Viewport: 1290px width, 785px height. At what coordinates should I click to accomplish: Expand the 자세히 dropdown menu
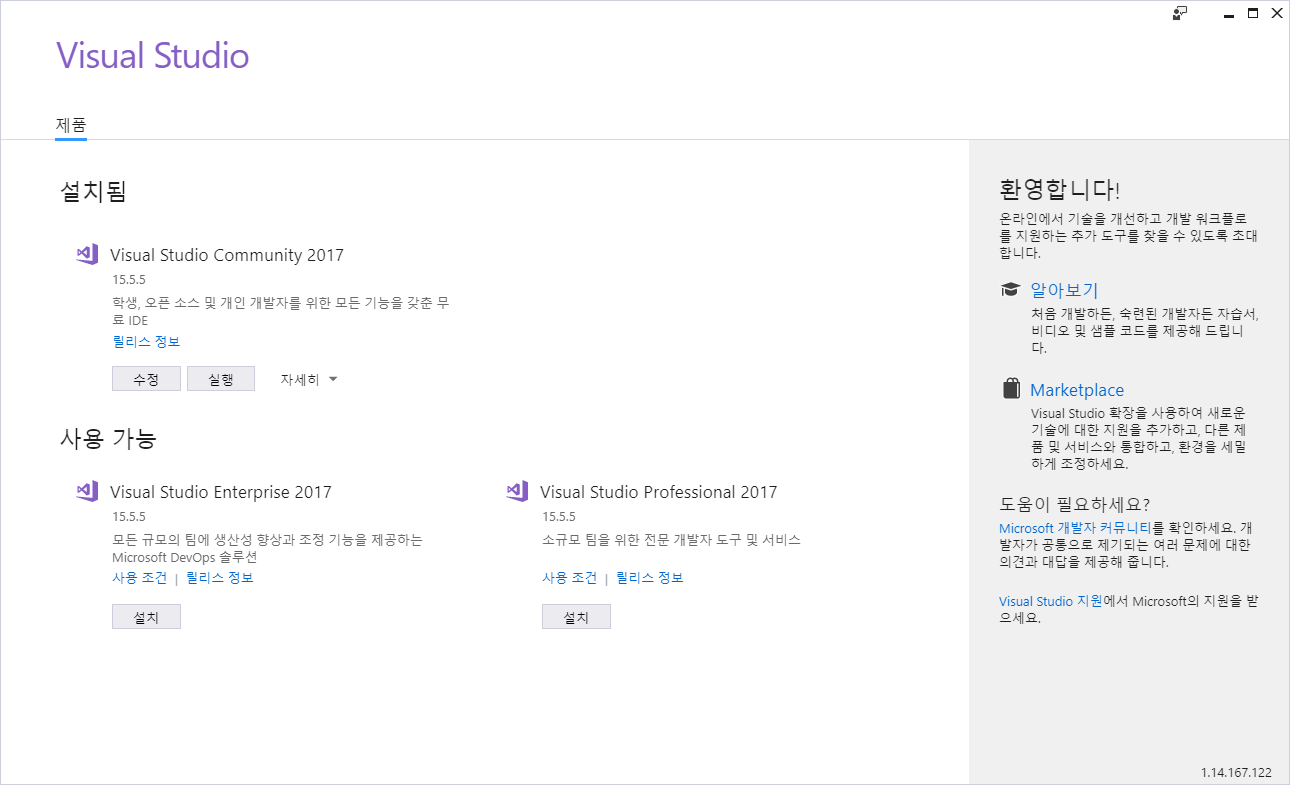309,380
